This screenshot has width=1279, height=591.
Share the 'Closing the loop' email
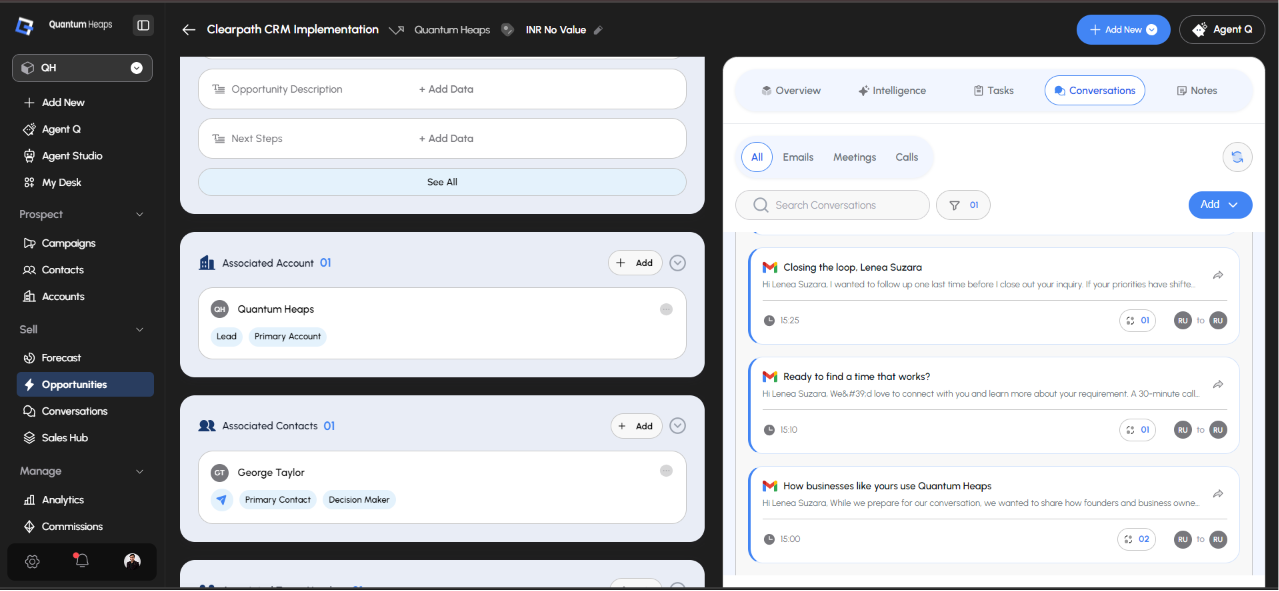(1218, 275)
